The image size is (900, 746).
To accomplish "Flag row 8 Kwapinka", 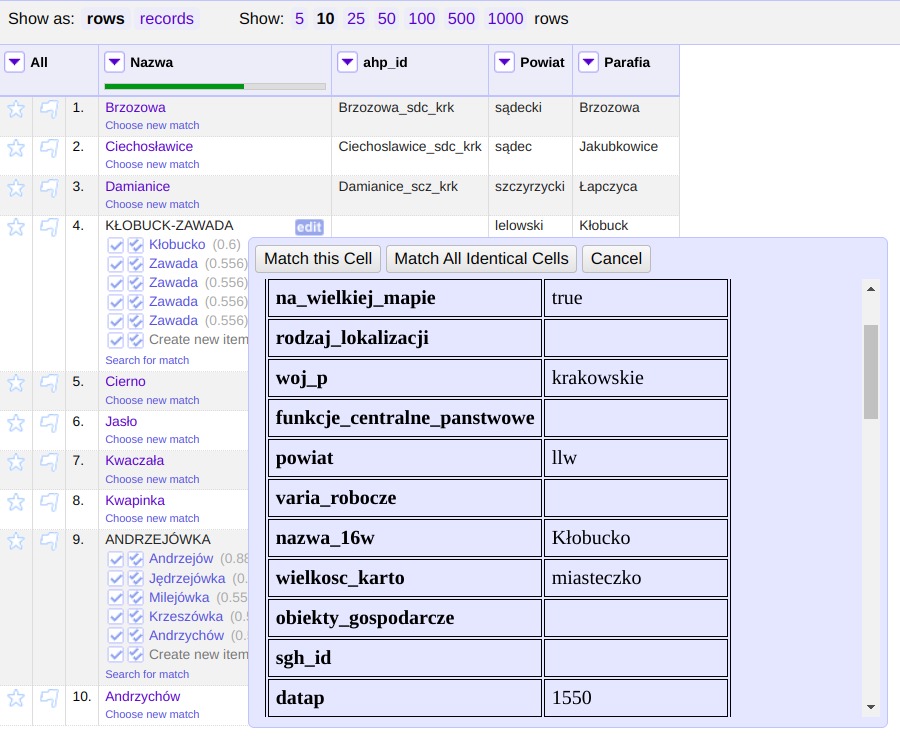I will click(x=49, y=503).
